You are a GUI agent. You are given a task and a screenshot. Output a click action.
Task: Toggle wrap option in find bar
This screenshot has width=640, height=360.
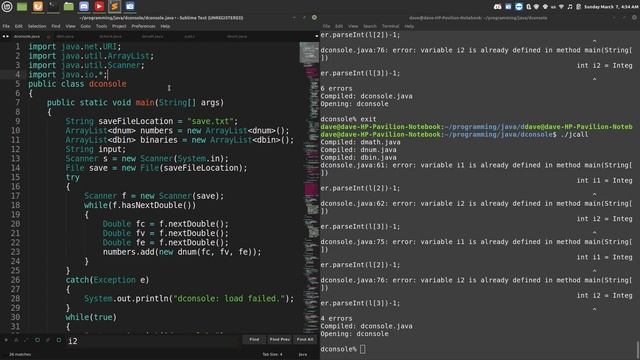tap(37, 340)
